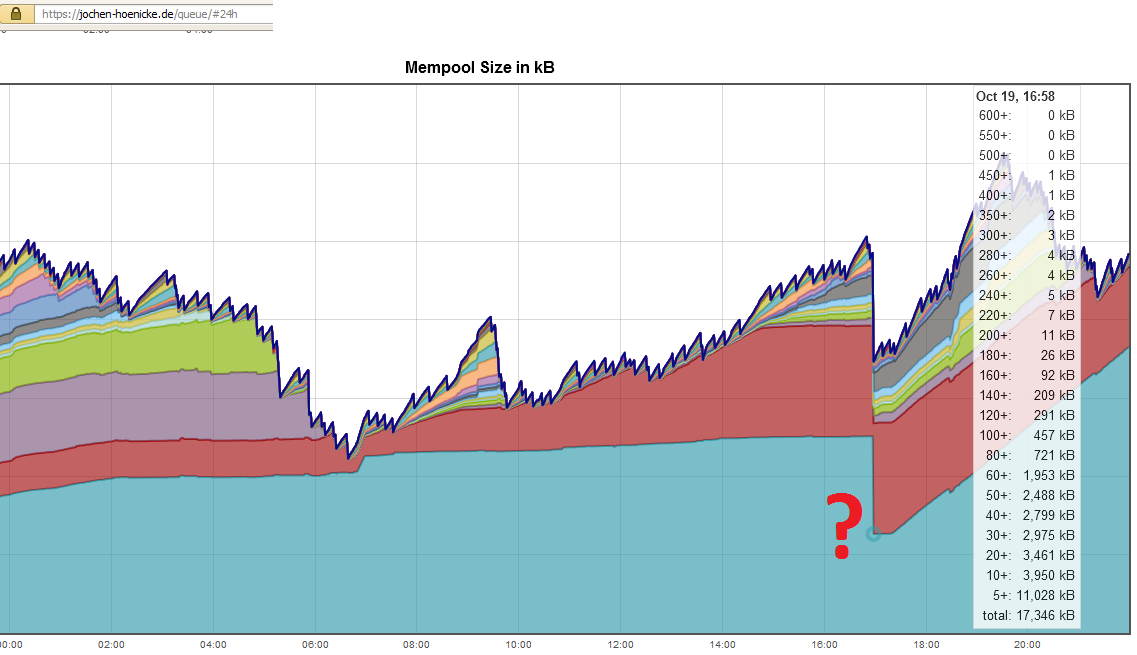The image size is (1137, 655).
Task: Click the "30+: 2,975 kB" legend row
Action: click(x=1026, y=536)
